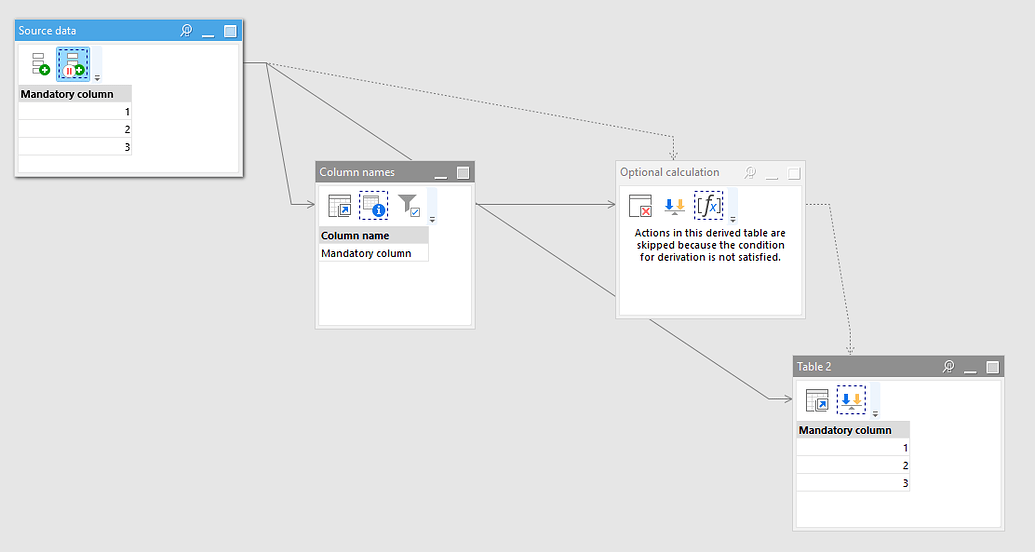The width and height of the screenshot is (1035, 552).
Task: Select the Column names table title
Action: 357,172
